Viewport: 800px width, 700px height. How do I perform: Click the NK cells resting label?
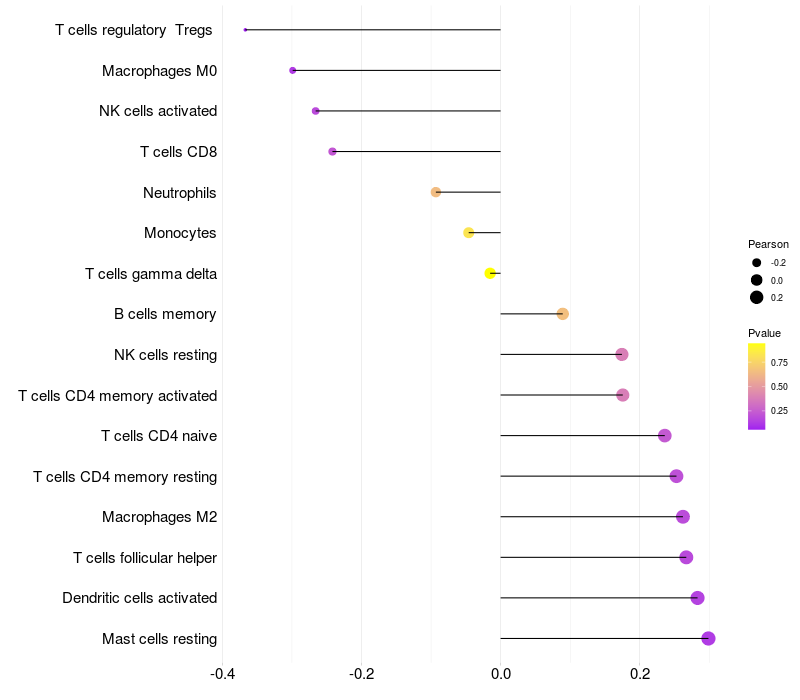click(165, 355)
